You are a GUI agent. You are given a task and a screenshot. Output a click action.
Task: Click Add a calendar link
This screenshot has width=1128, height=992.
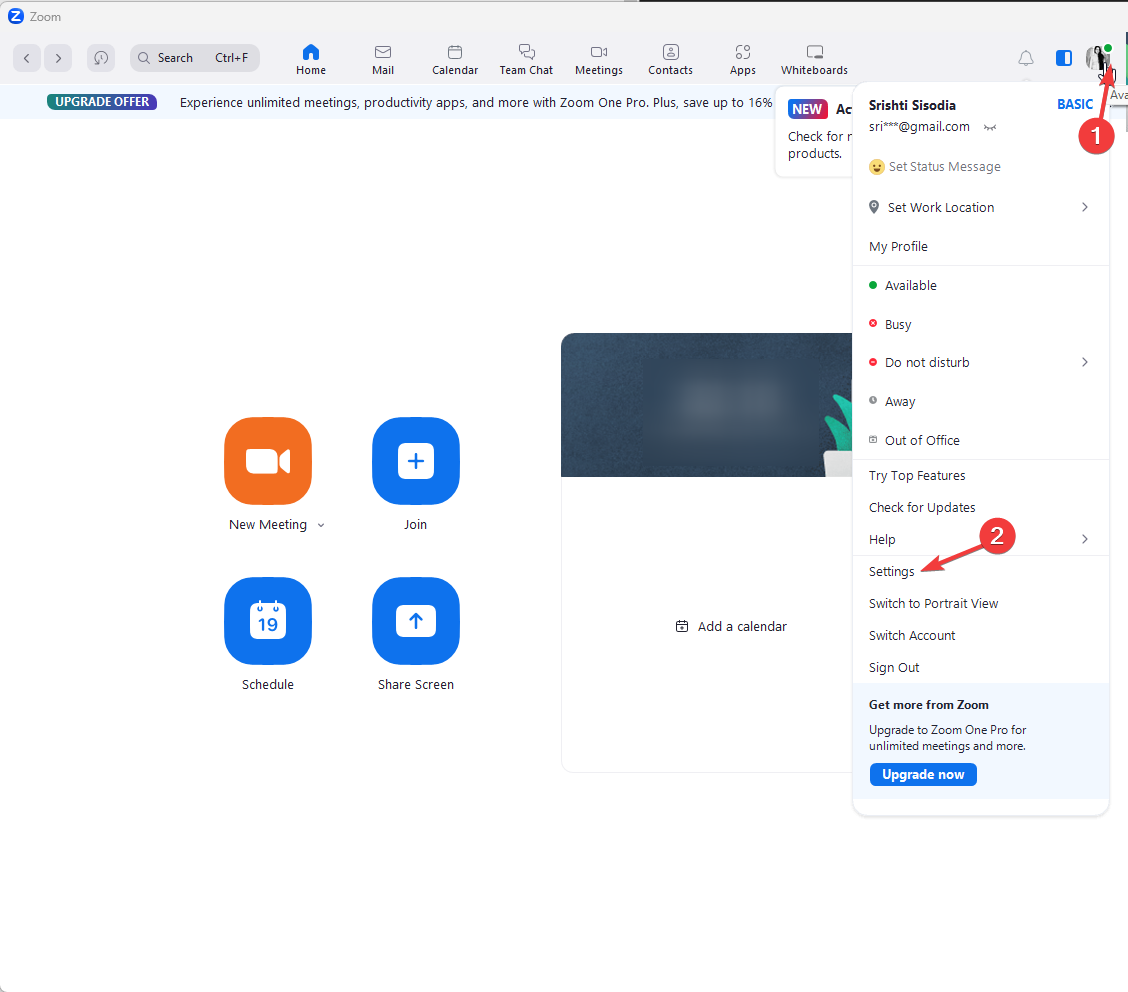click(x=742, y=627)
